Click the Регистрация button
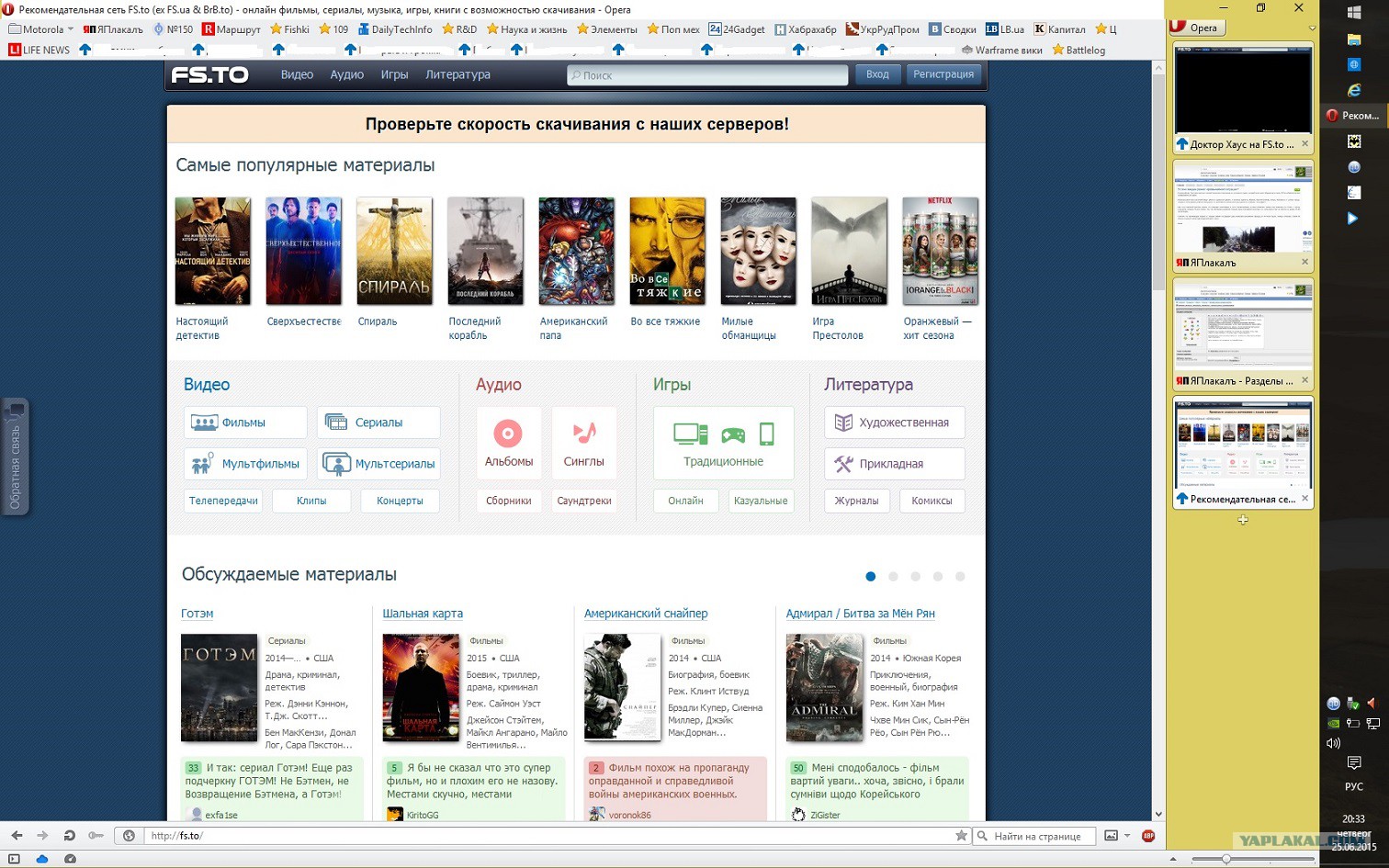This screenshot has width=1389, height=868. (x=943, y=74)
